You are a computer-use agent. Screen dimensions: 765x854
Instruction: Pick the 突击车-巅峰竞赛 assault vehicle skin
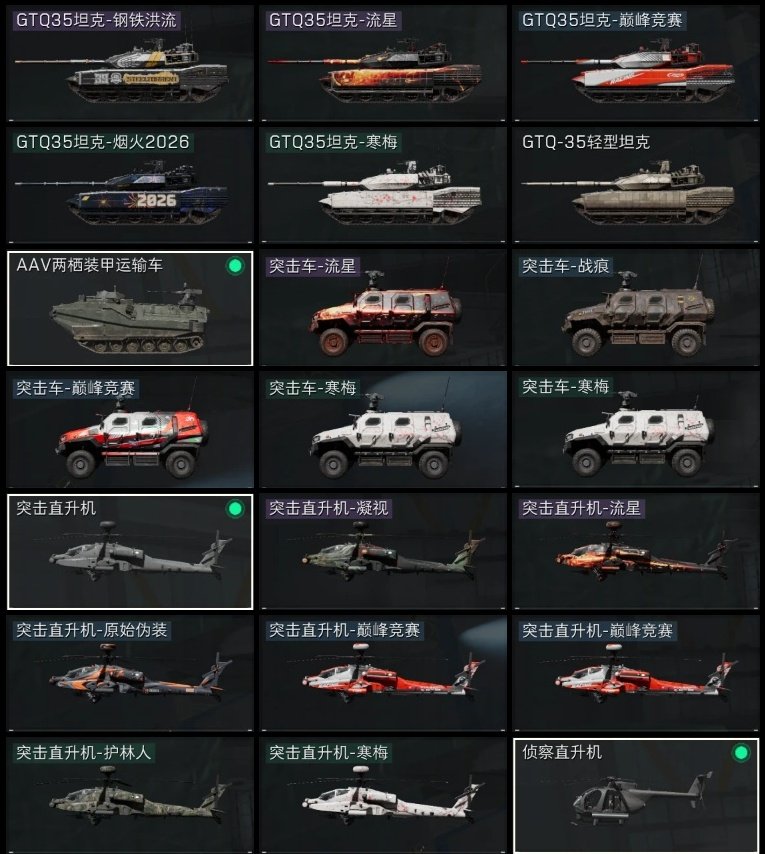click(130, 430)
